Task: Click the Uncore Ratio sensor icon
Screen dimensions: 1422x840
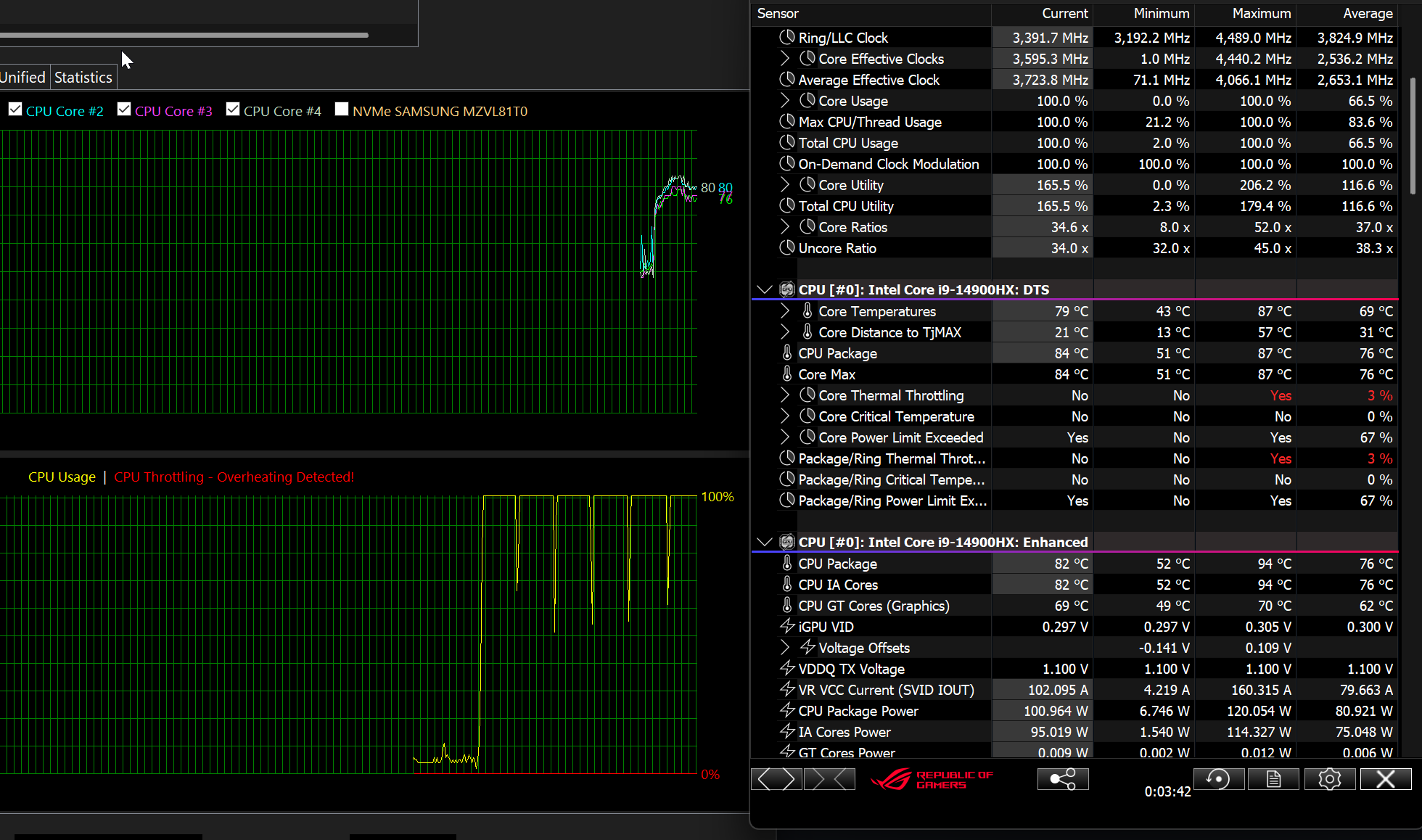Action: [x=787, y=247]
